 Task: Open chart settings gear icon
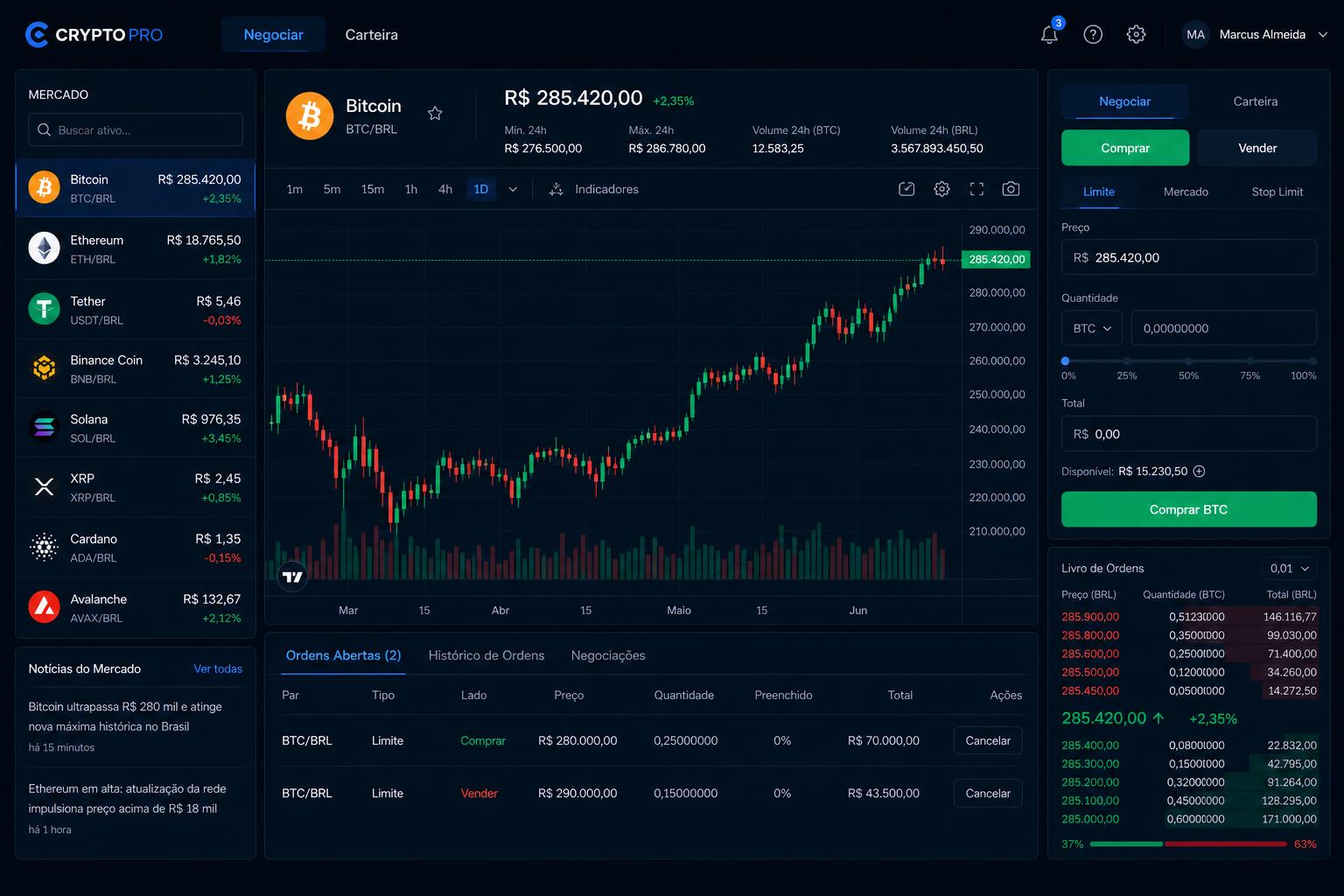coord(941,189)
